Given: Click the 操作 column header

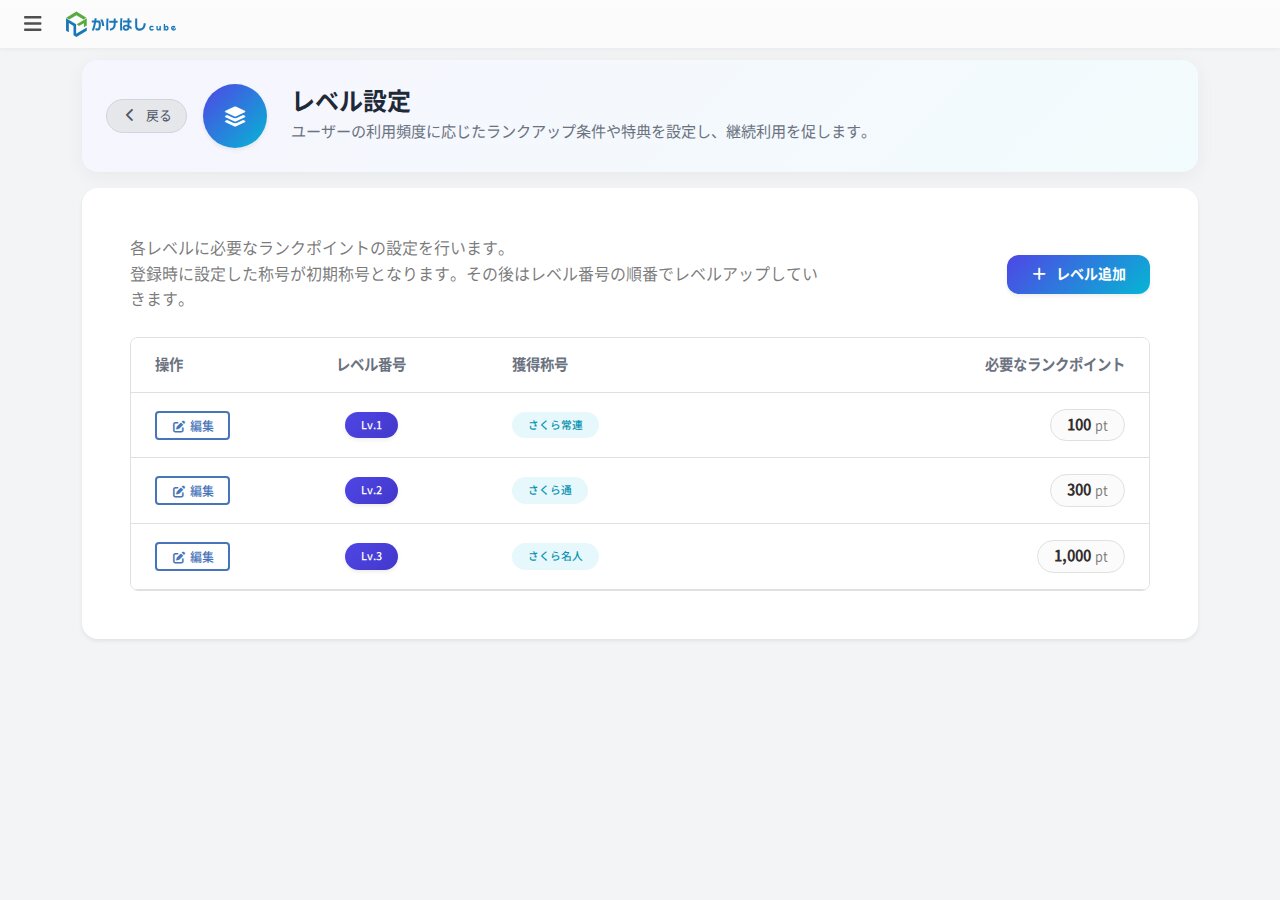Looking at the screenshot, I should point(169,365).
